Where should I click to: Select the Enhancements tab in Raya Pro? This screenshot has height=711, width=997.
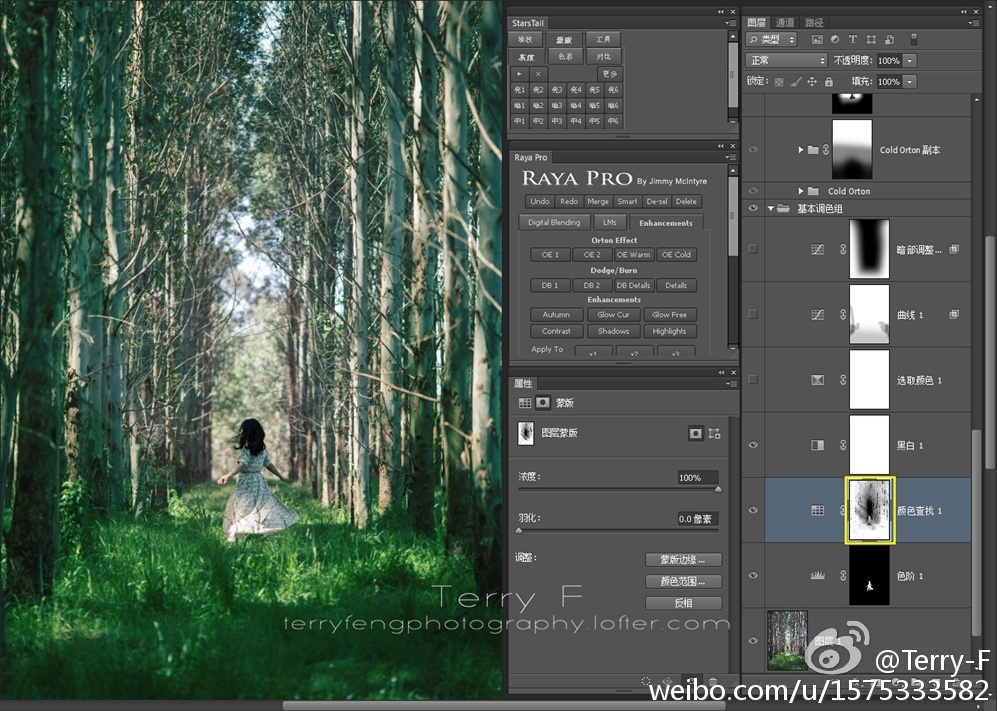666,223
